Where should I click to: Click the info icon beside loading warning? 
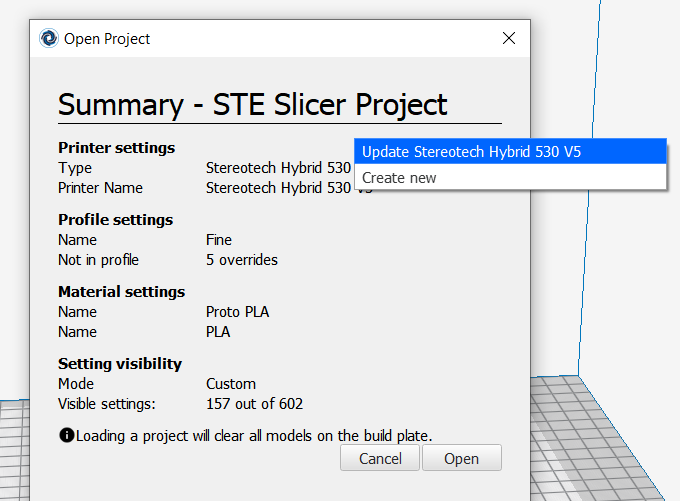[x=66, y=435]
